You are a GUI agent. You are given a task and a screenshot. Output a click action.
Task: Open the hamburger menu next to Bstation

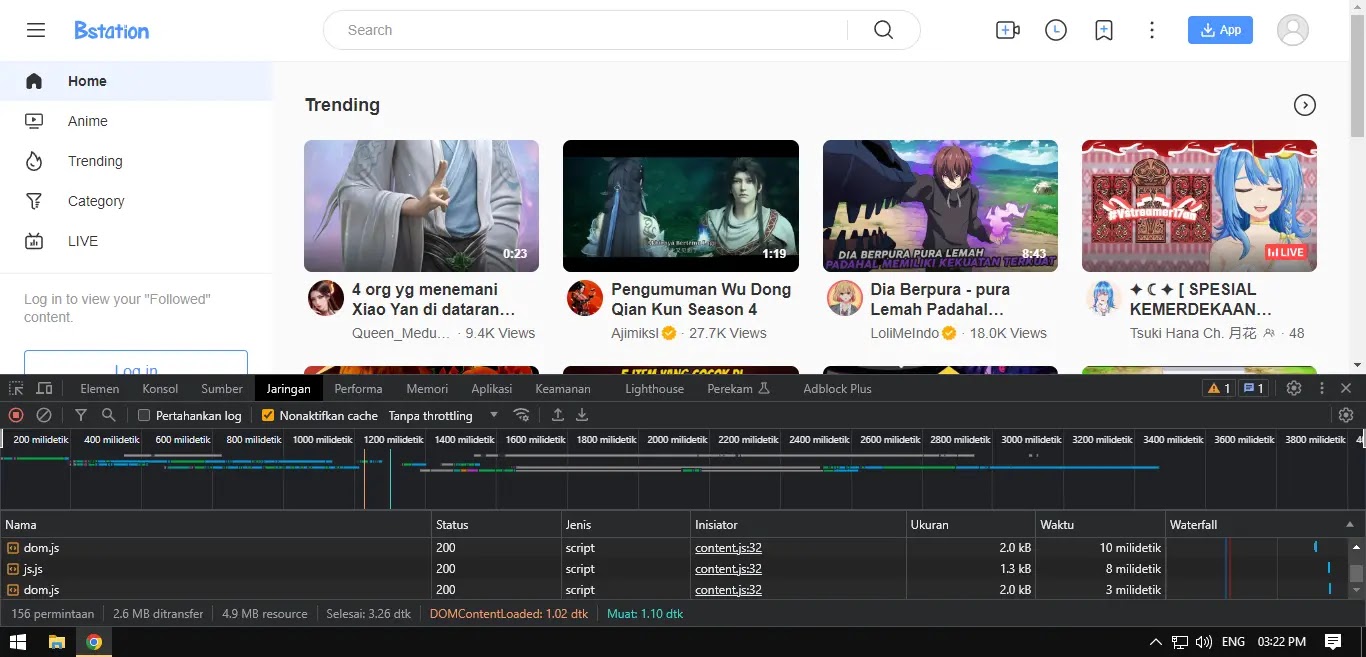36,30
